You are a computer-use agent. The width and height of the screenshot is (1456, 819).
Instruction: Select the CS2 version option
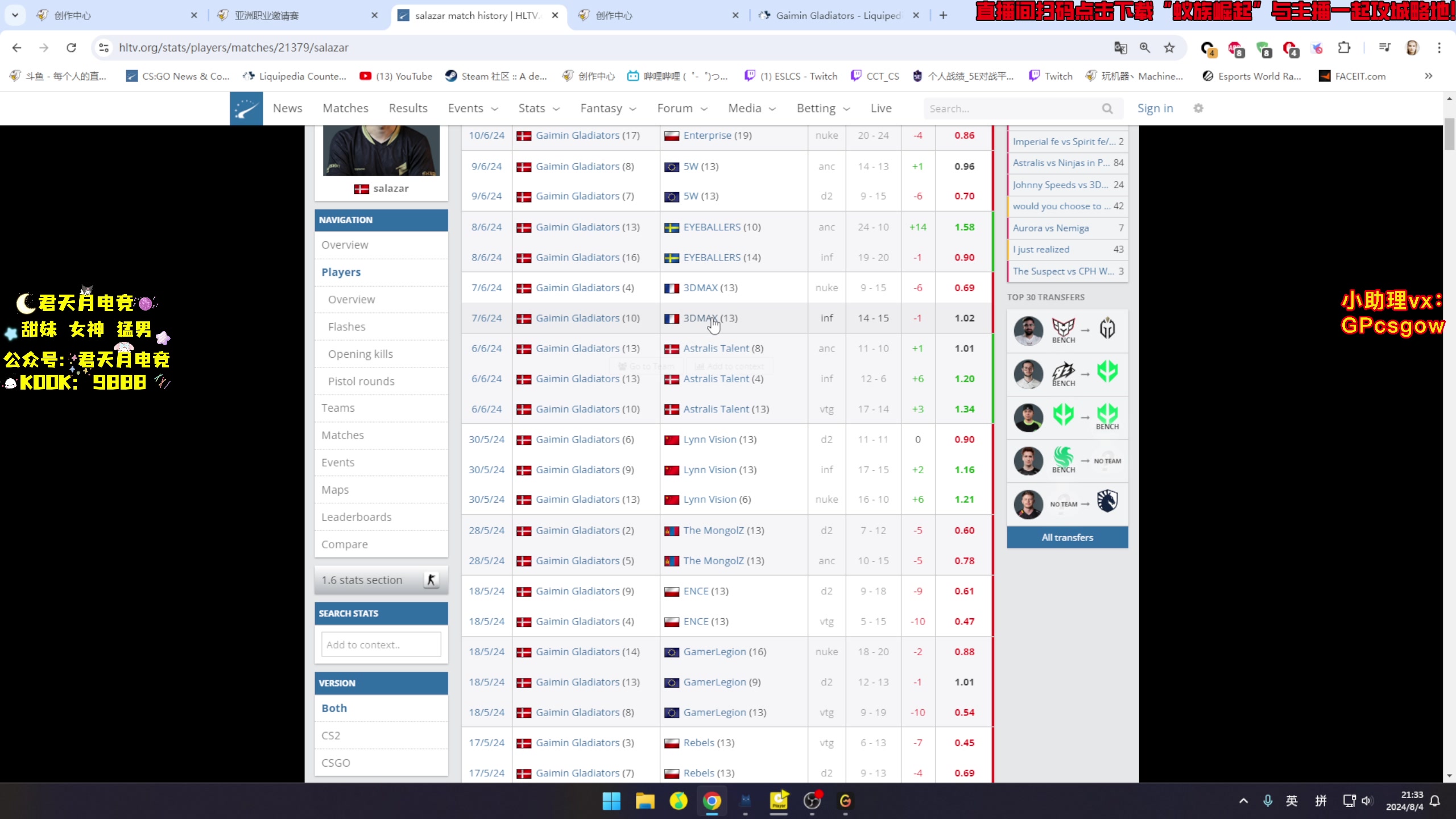(x=381, y=735)
